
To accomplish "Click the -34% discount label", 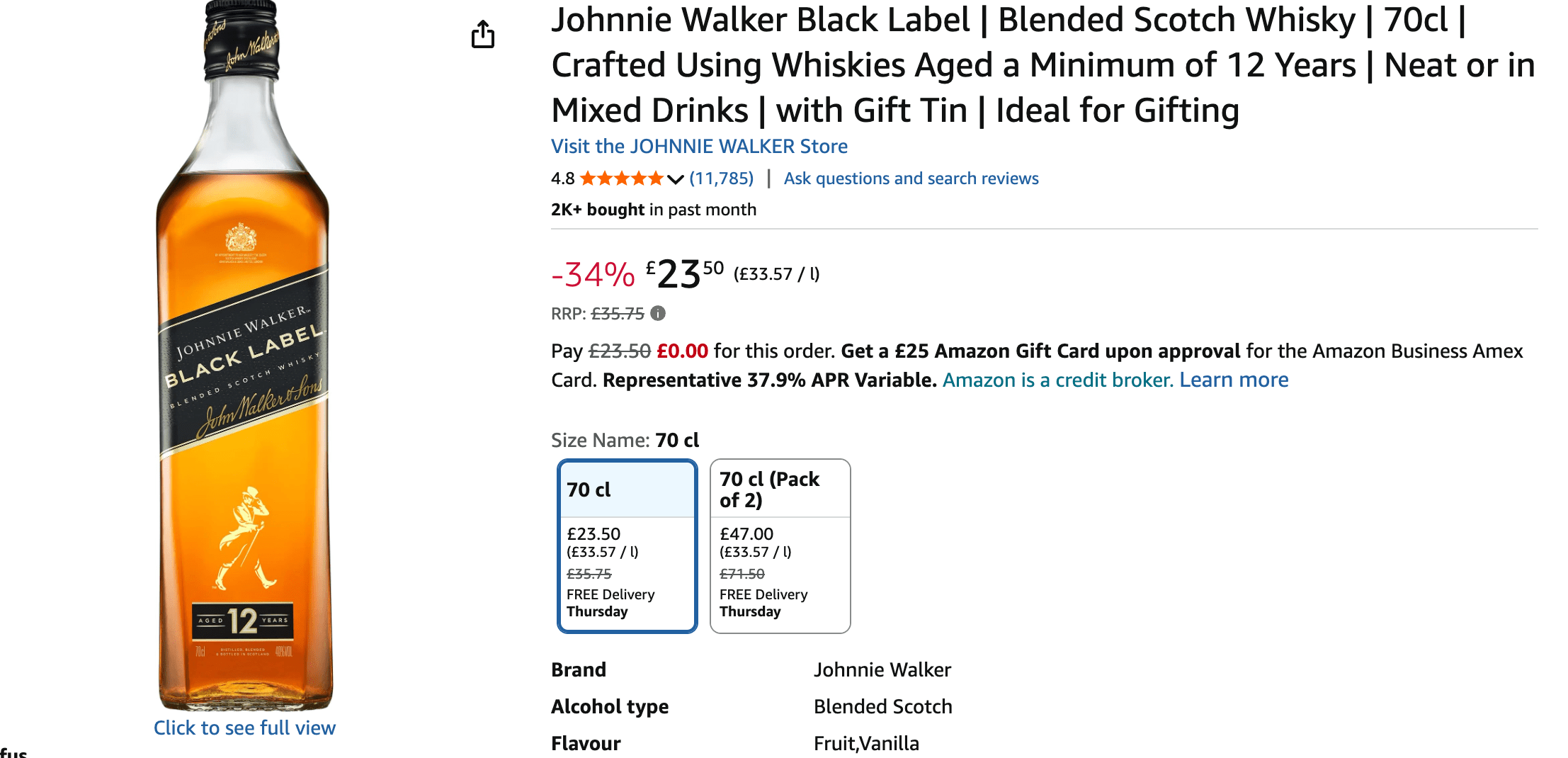I will point(593,275).
